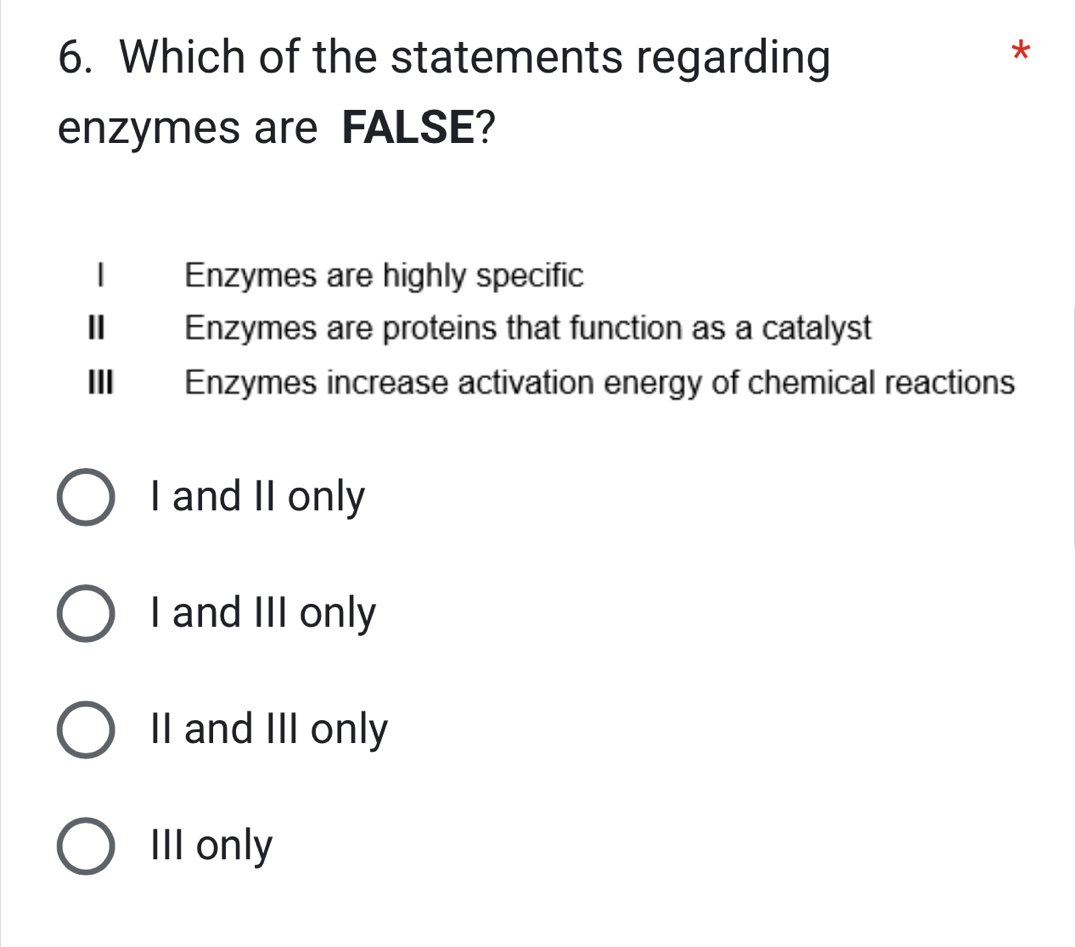The width and height of the screenshot is (1075, 947).
Task: Click the roman numeral 'I' label
Action: tap(99, 276)
